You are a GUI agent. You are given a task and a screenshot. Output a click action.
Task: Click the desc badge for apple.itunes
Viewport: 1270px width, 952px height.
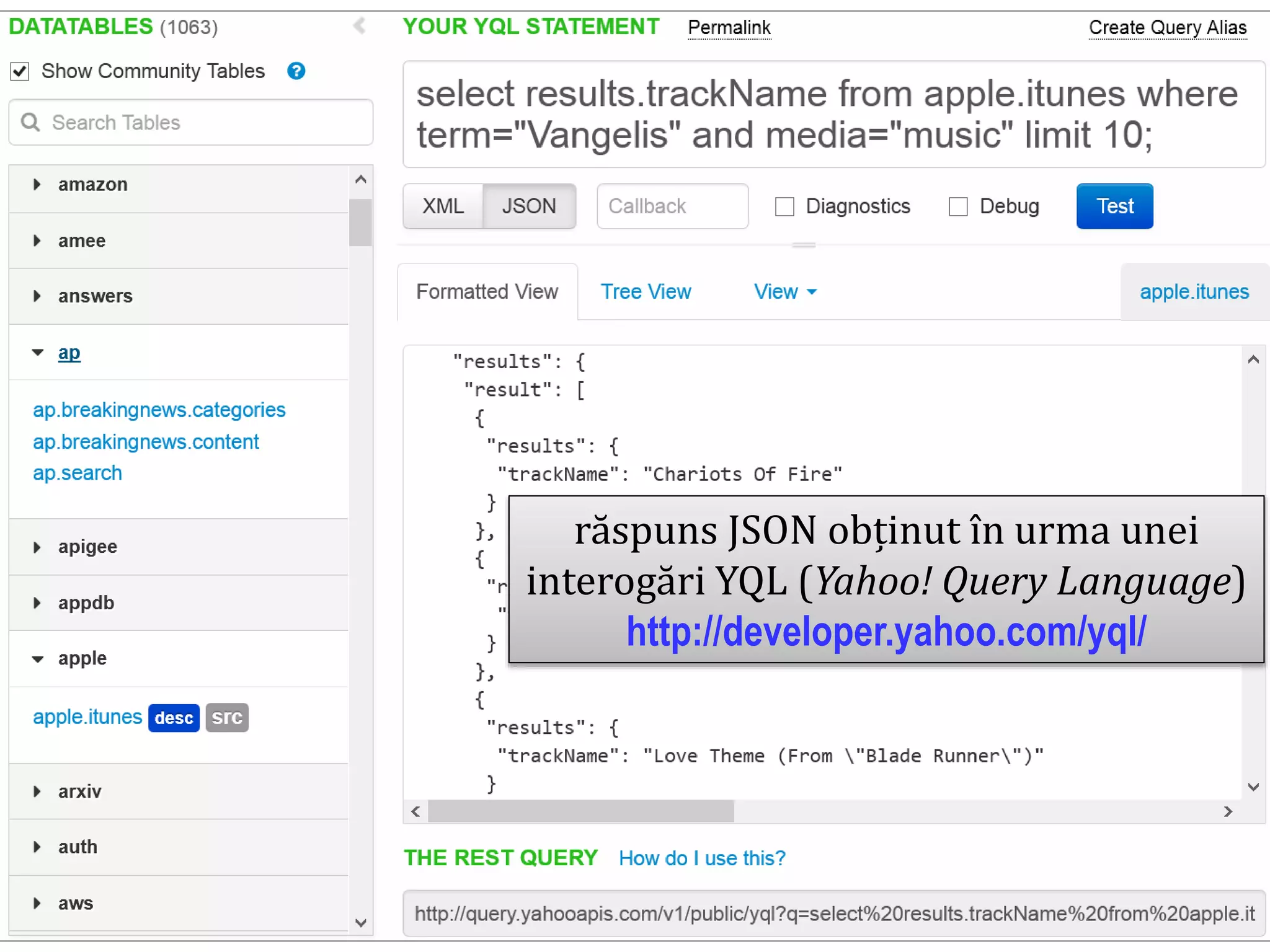point(174,718)
